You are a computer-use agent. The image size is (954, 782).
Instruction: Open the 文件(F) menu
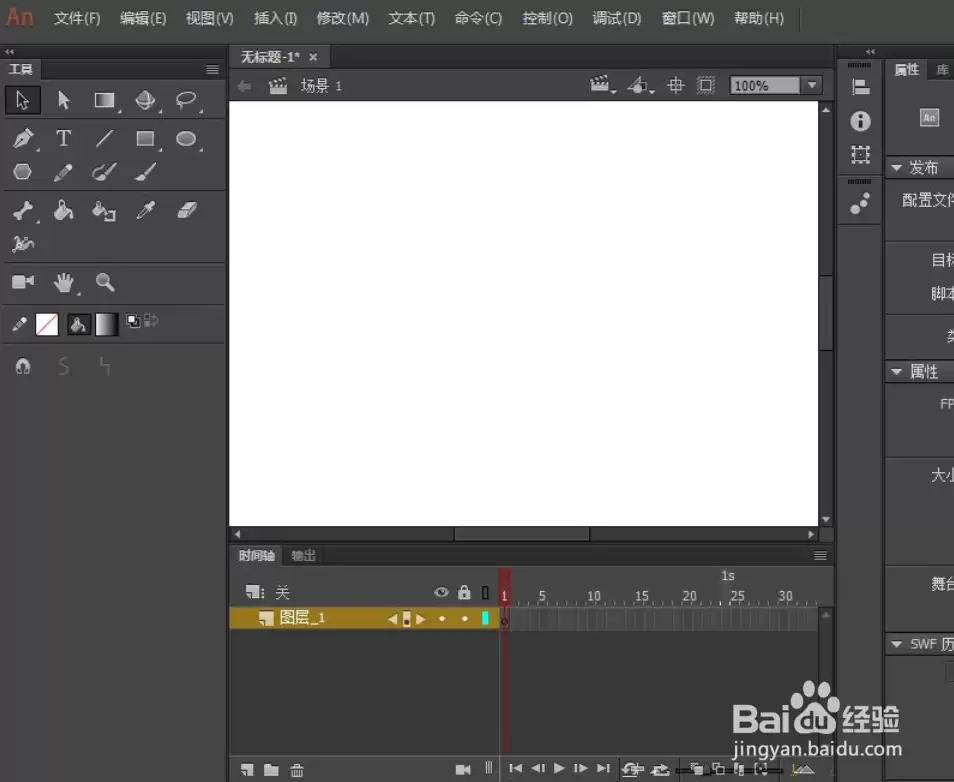pyautogui.click(x=77, y=18)
